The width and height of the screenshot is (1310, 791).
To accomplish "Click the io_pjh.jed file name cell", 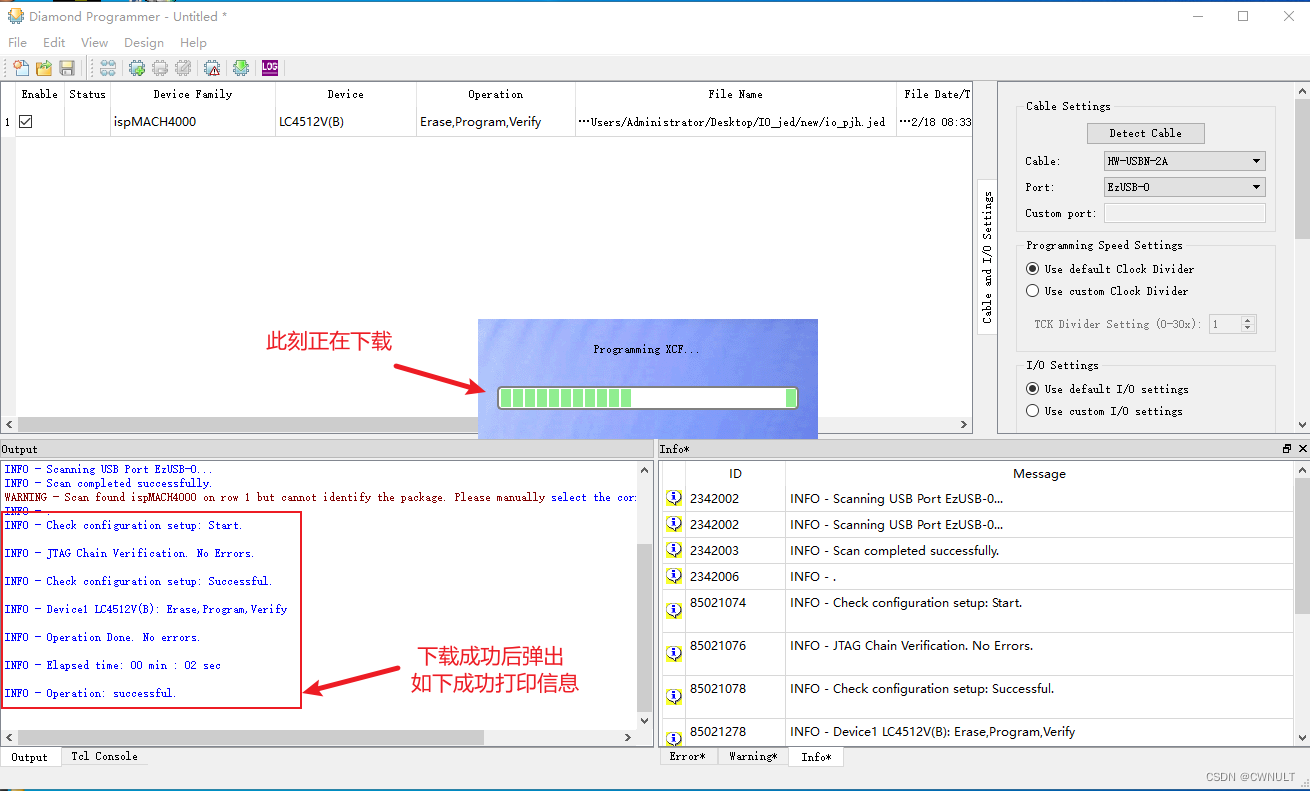I will (x=735, y=122).
